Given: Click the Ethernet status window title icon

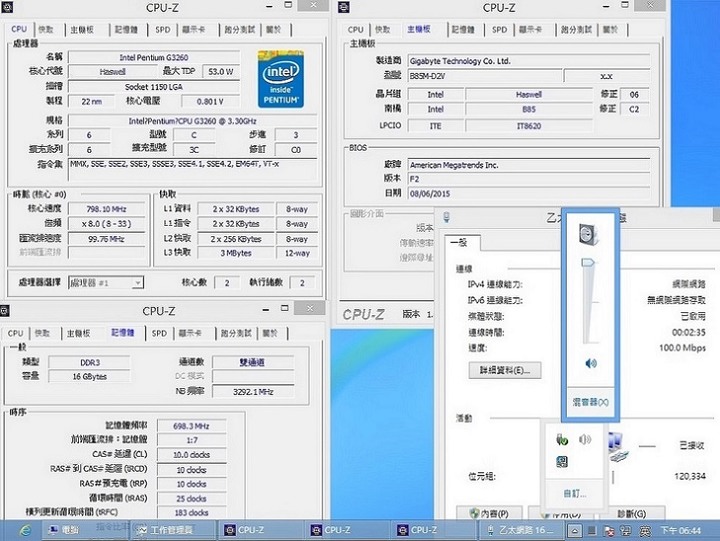Looking at the screenshot, I should pyautogui.click(x=446, y=217).
